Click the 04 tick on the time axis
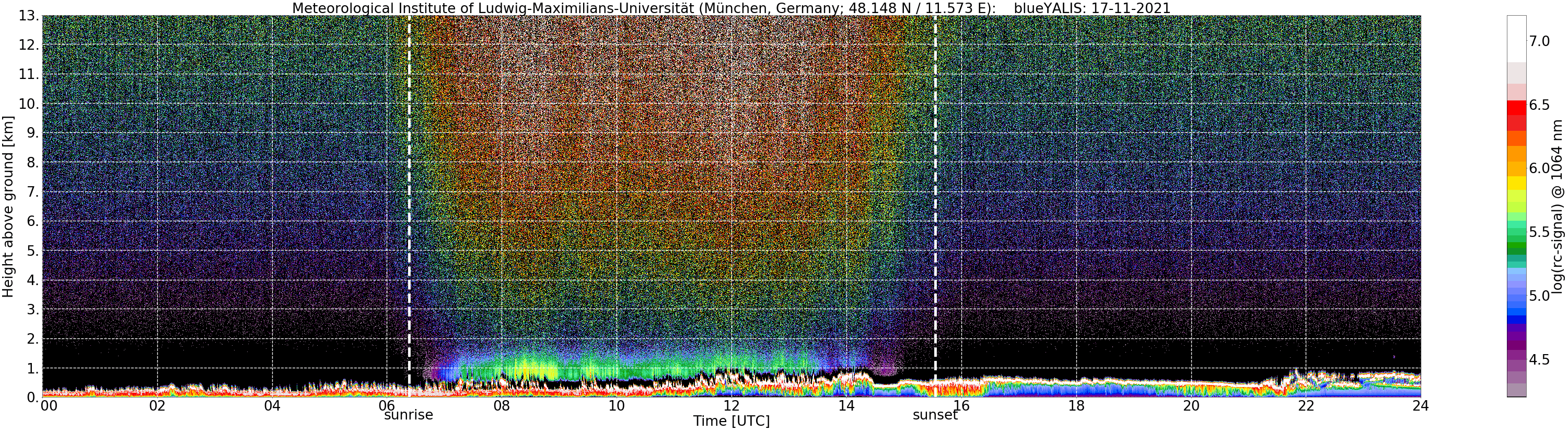Image resolution: width=1568 pixels, height=431 pixels. point(272,405)
